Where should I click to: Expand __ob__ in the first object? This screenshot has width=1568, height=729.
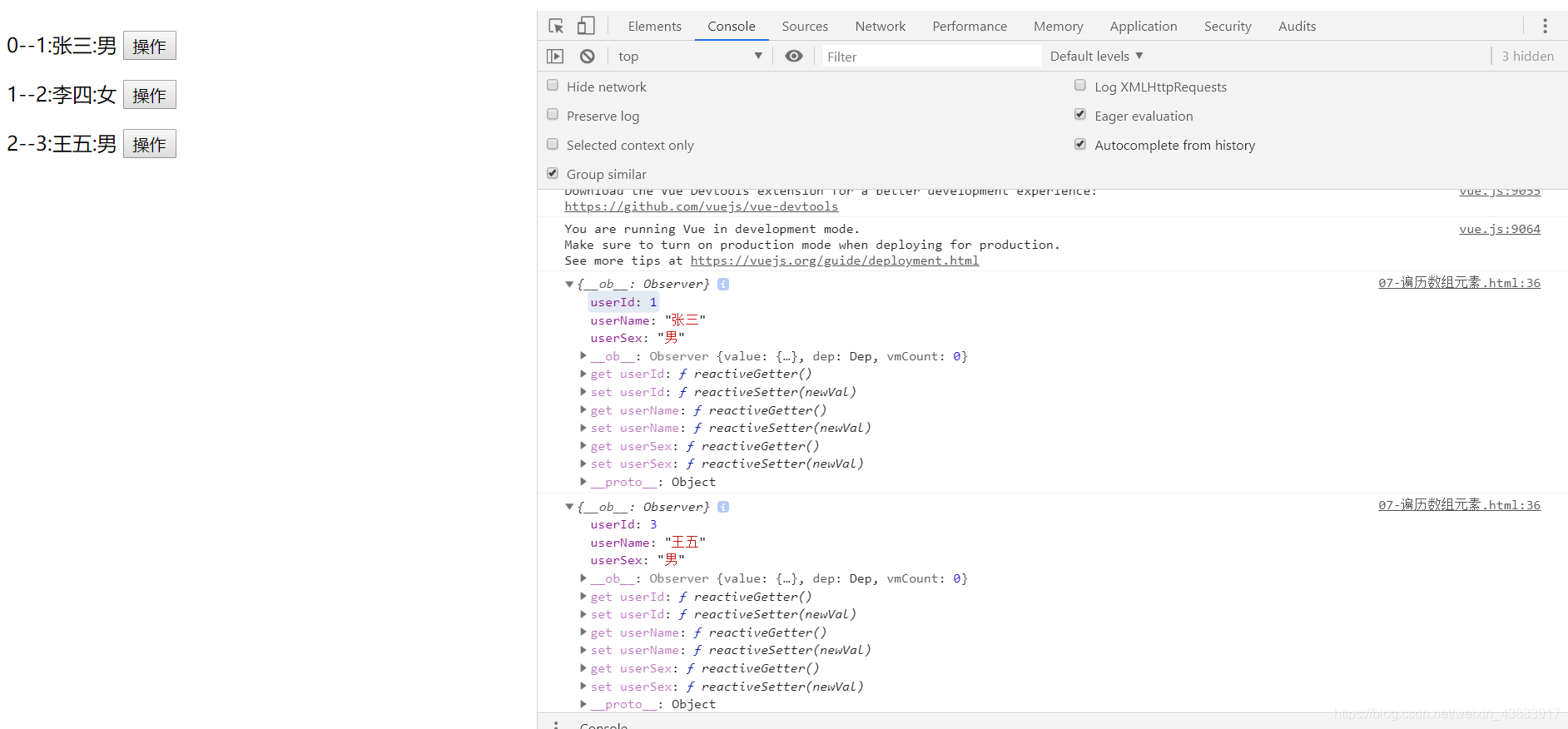click(x=583, y=356)
